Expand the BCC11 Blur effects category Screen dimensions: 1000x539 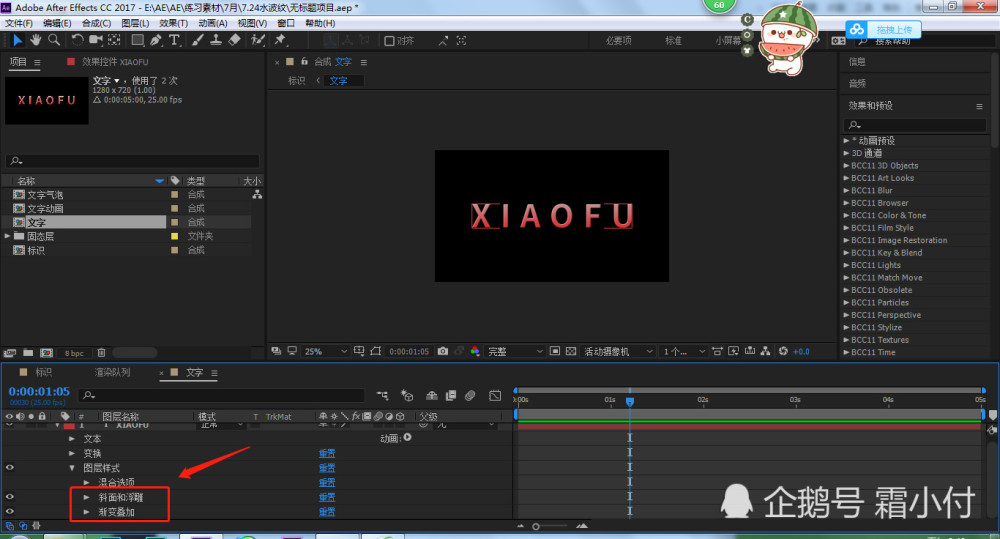(x=846, y=190)
